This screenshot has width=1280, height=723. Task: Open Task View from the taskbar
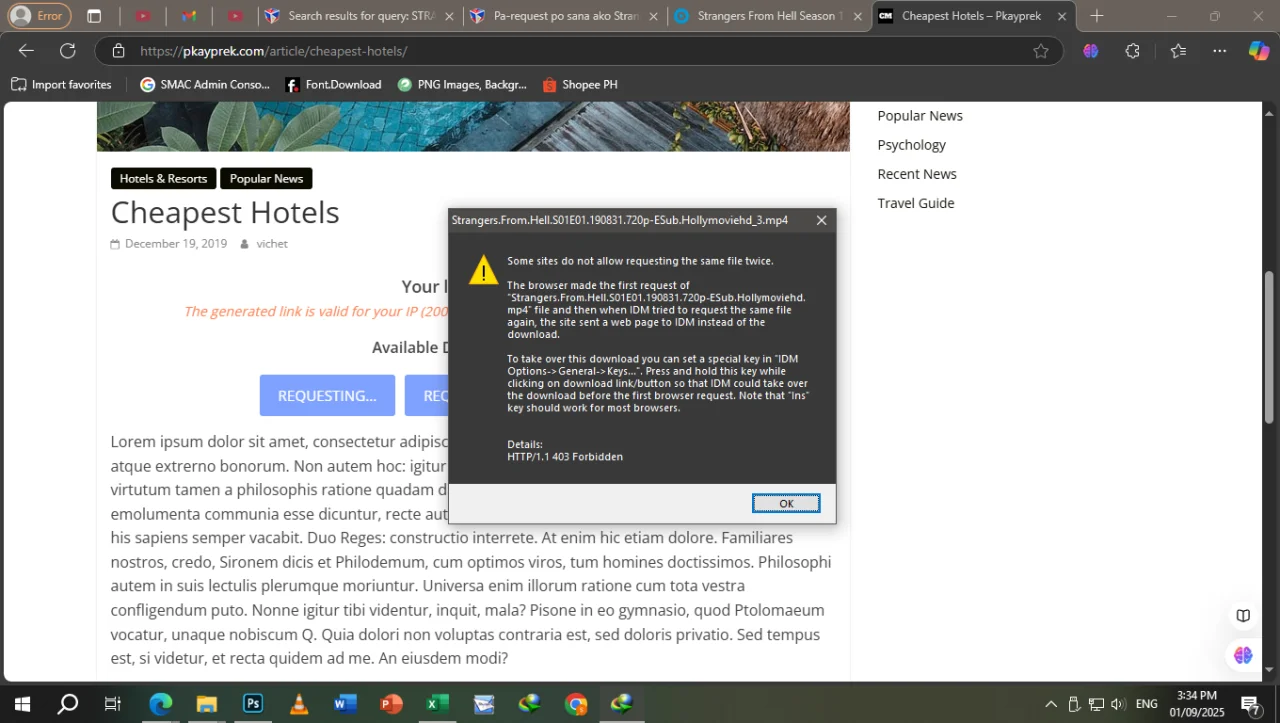coord(113,704)
